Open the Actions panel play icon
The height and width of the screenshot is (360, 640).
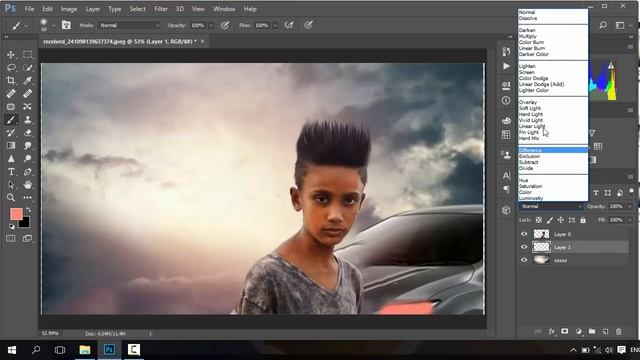(506, 66)
